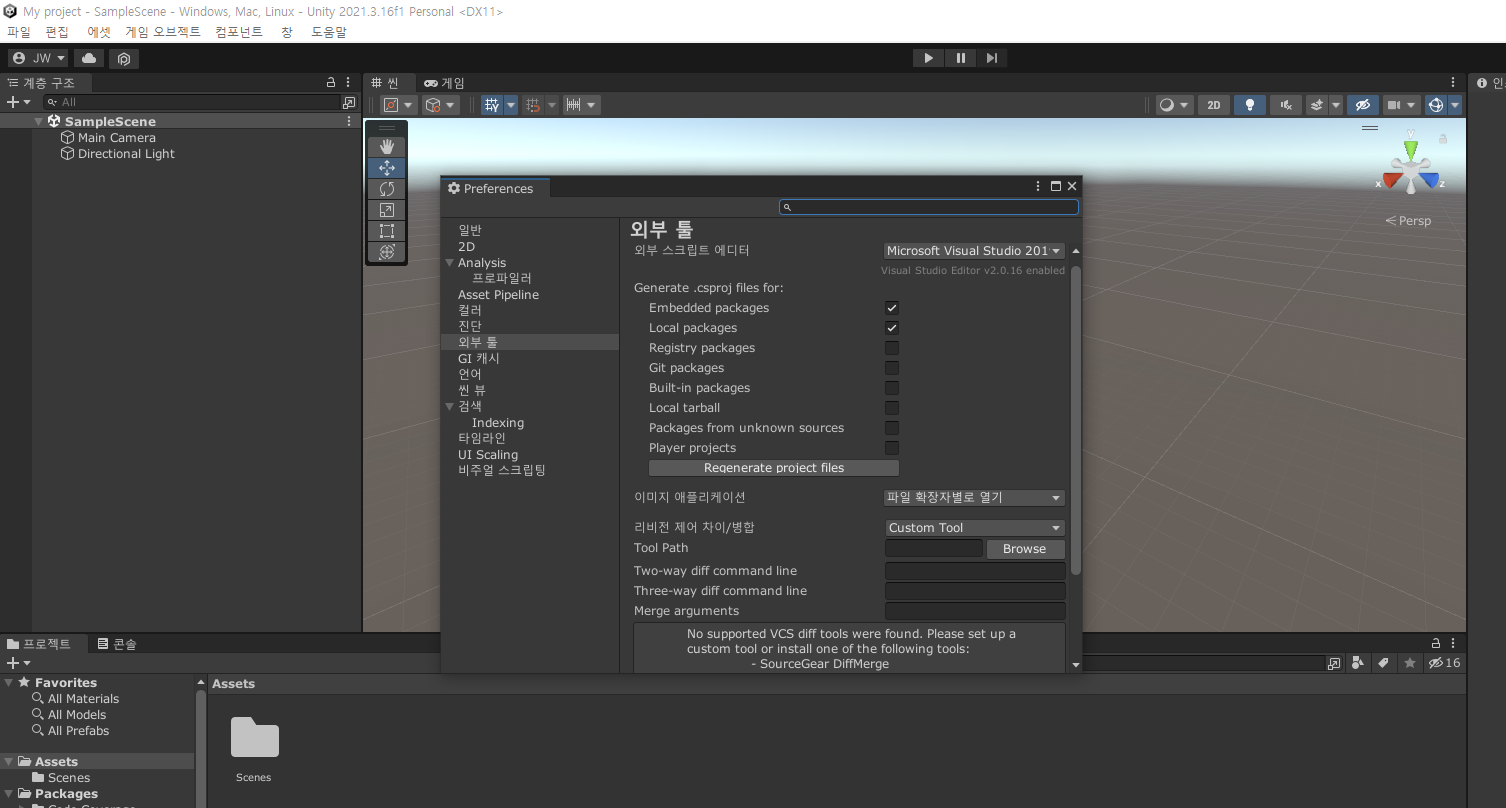Toggle grid snapping icon
Viewport: 1506px width, 808px height.
tap(533, 104)
